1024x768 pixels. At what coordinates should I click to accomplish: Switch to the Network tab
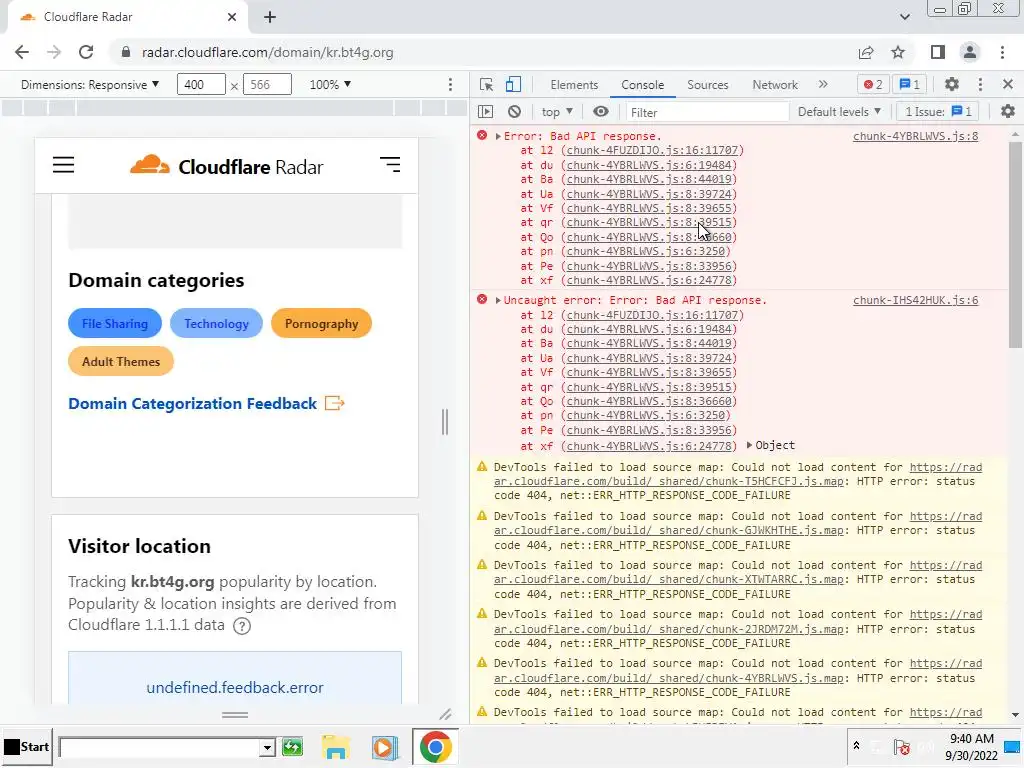pos(775,85)
